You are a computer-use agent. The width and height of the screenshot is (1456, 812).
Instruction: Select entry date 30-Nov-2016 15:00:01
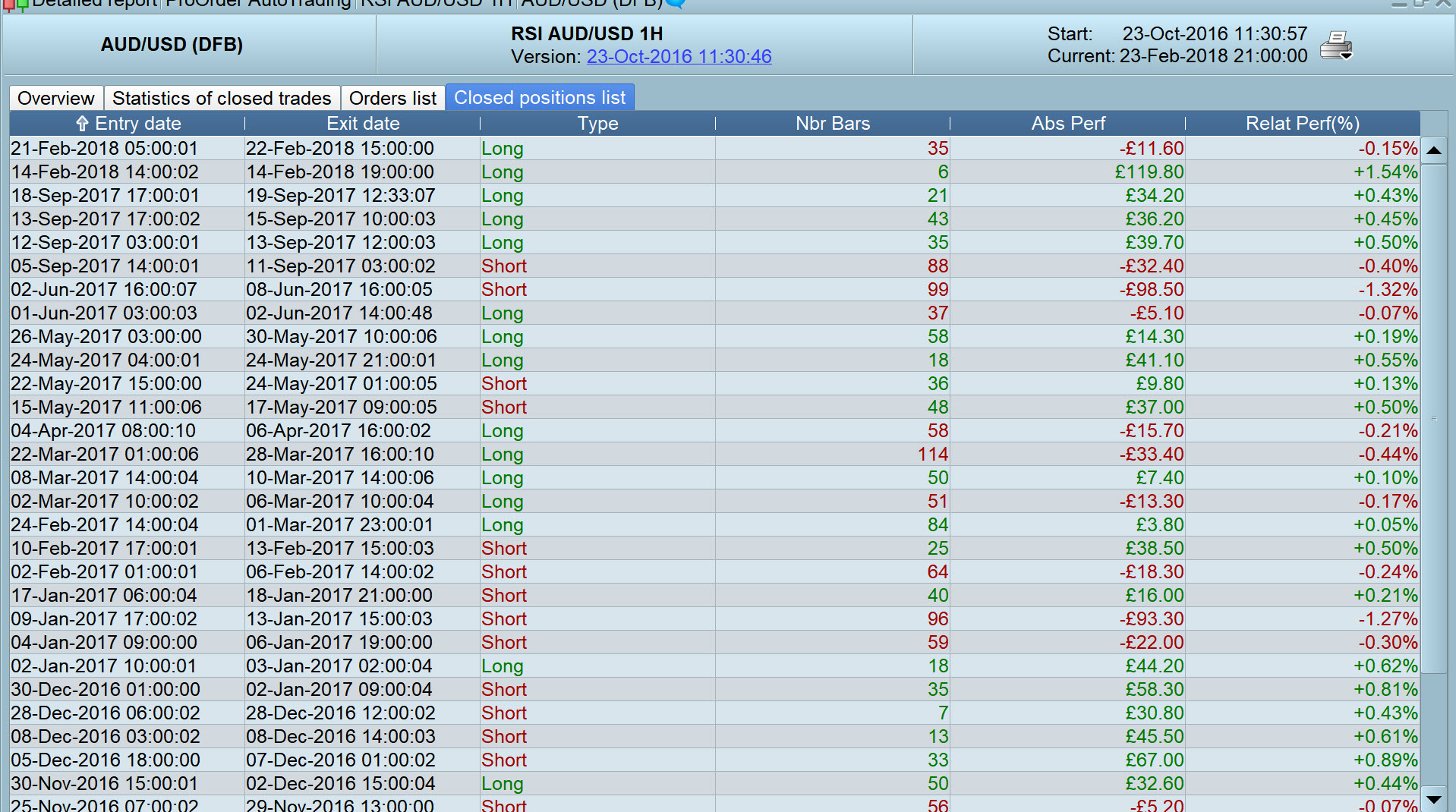point(104,784)
